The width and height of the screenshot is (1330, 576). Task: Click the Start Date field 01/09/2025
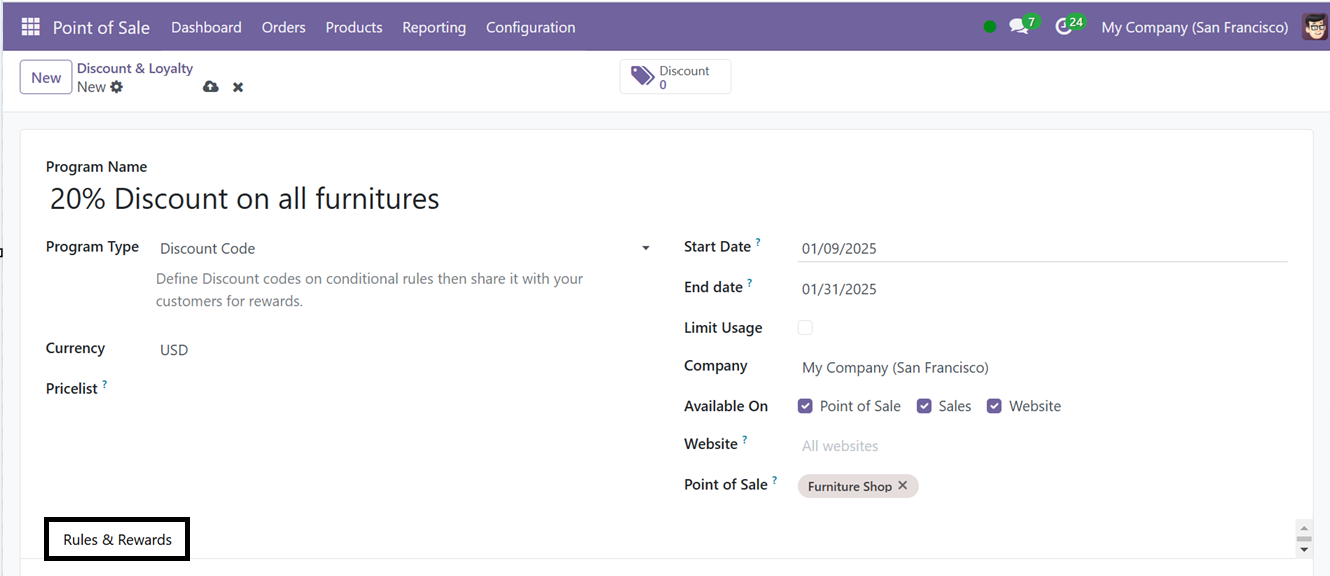coord(1043,248)
